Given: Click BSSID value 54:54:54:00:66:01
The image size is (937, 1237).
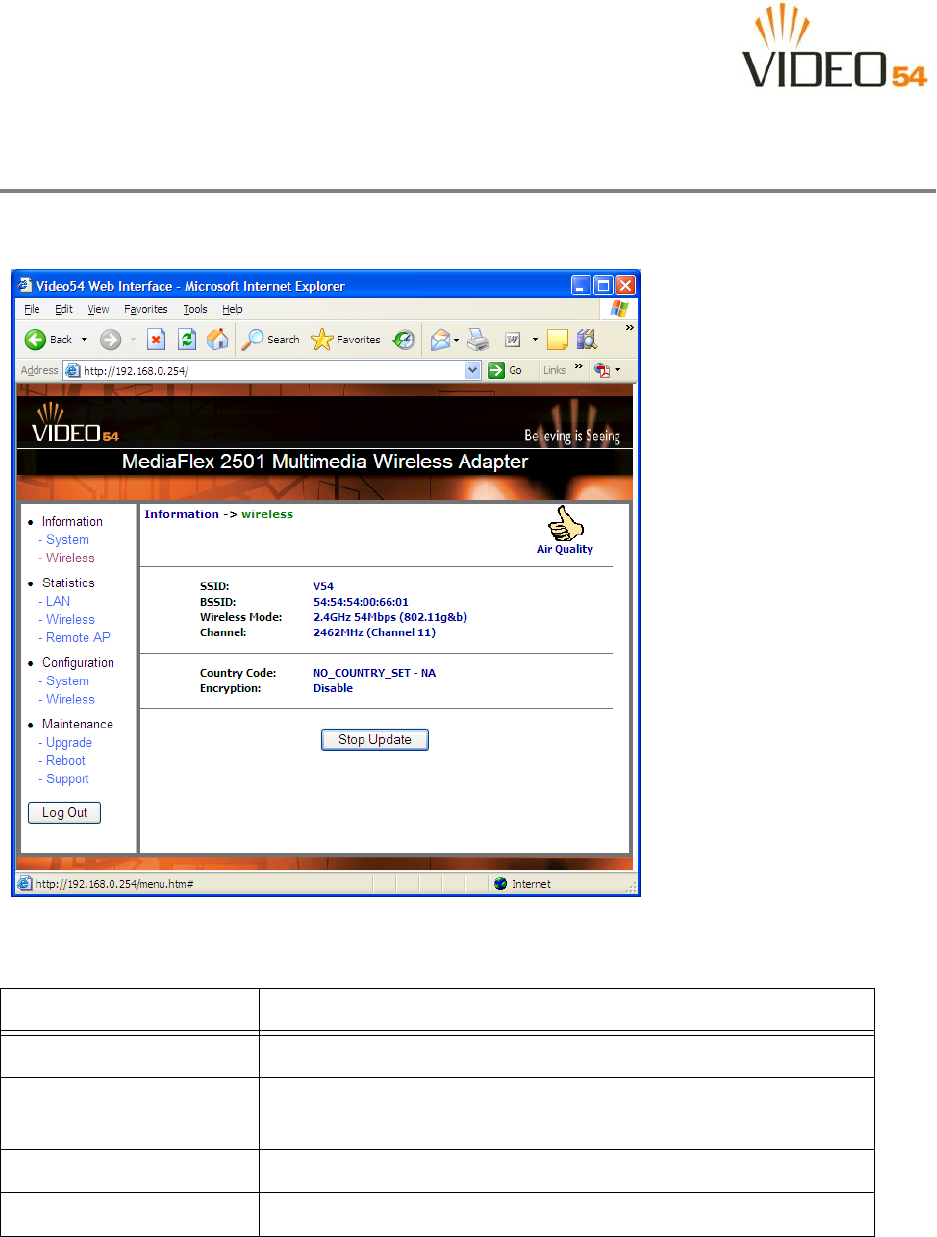Looking at the screenshot, I should point(361,602).
